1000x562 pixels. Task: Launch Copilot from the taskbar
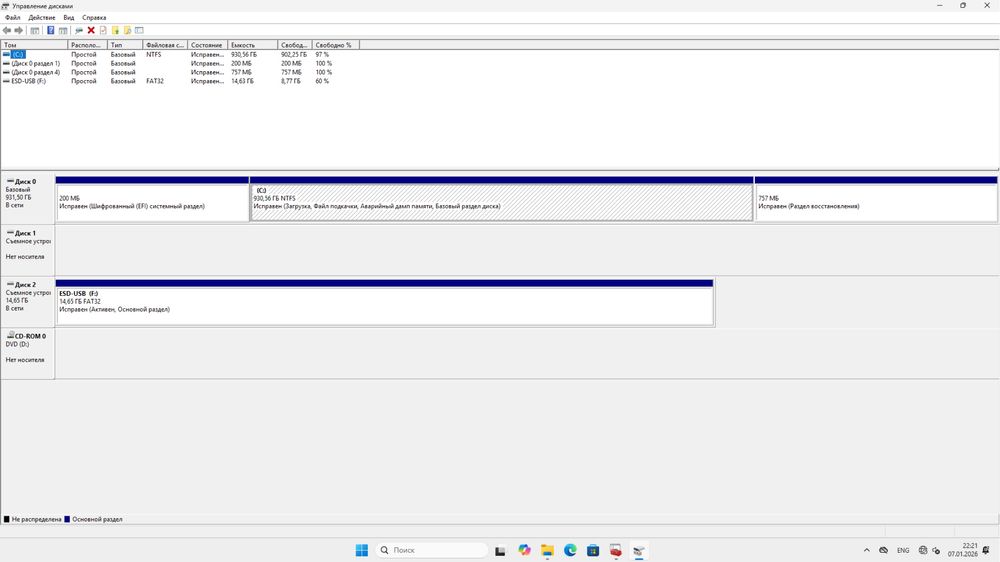click(x=524, y=550)
